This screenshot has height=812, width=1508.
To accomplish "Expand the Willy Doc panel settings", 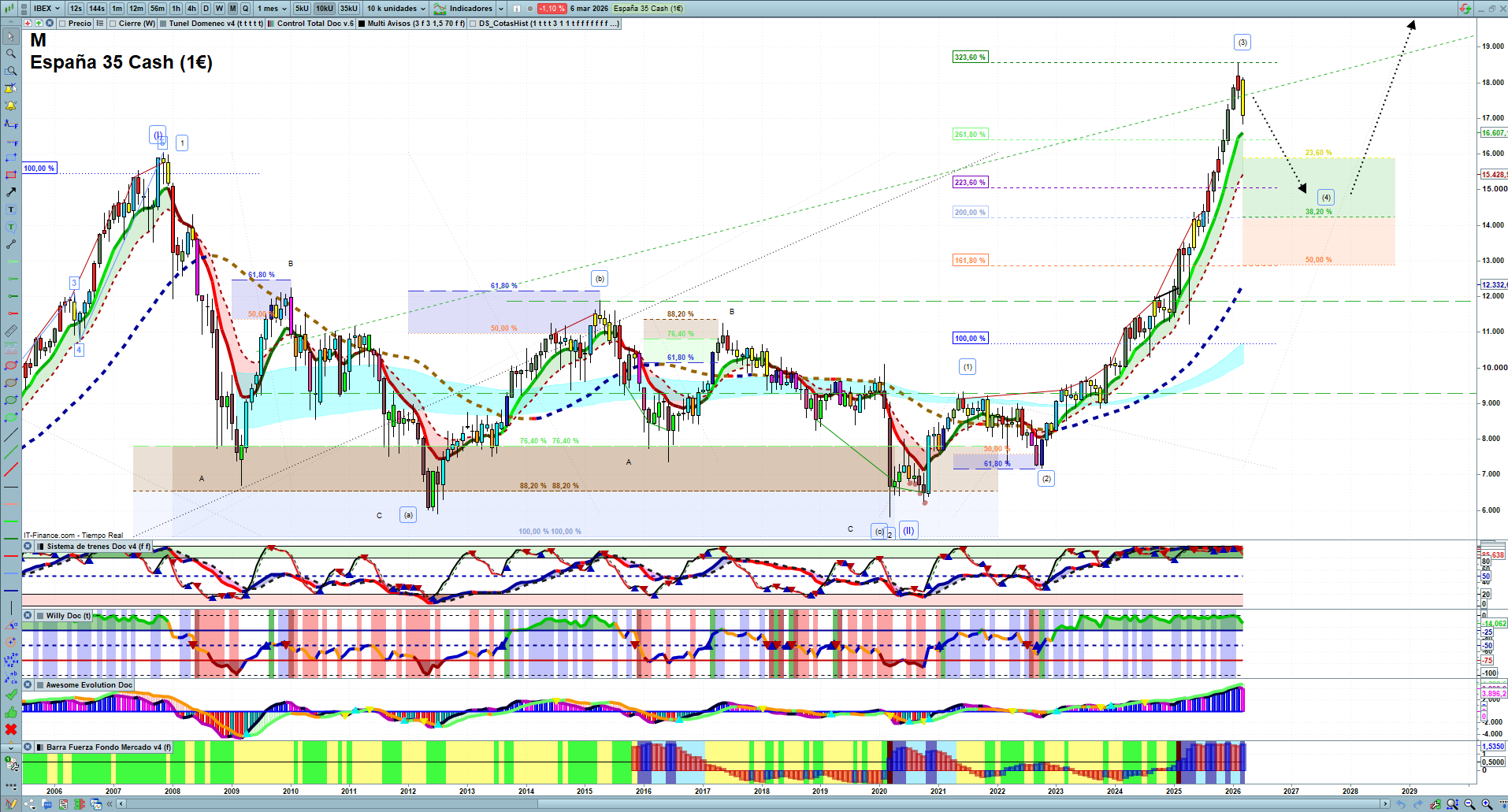I will pos(28,616).
